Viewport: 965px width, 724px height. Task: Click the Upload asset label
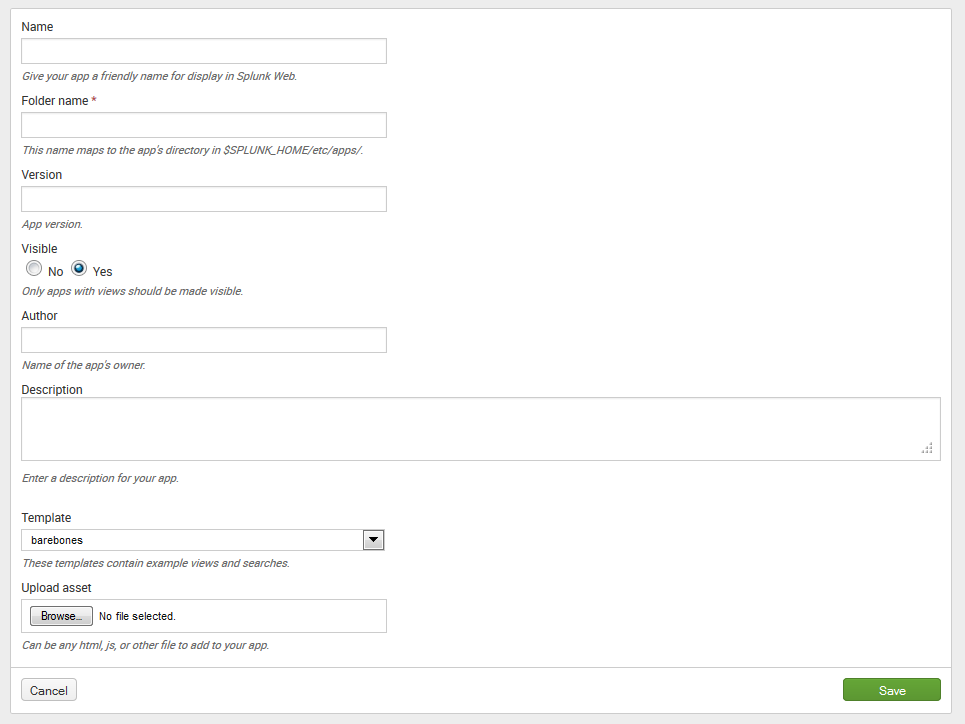(x=57, y=588)
